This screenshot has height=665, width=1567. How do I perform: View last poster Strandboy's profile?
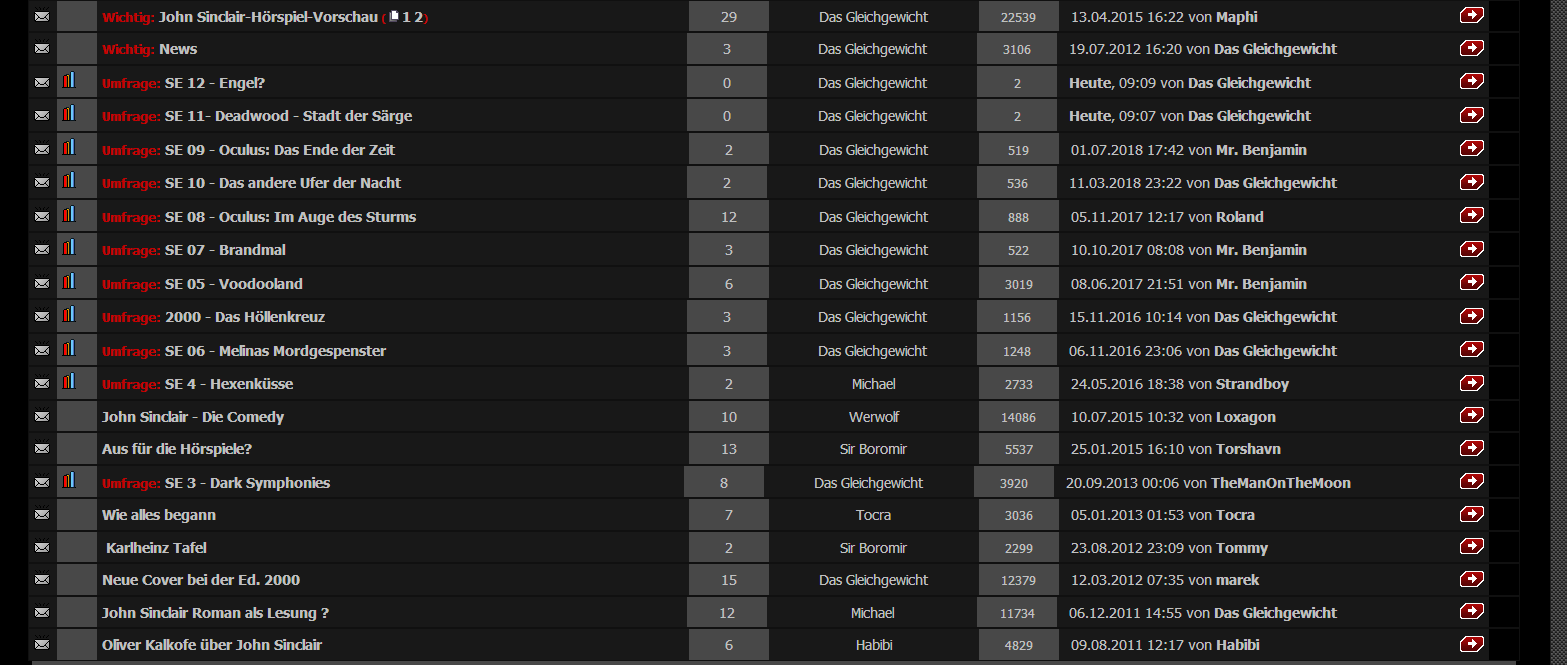pos(1252,384)
